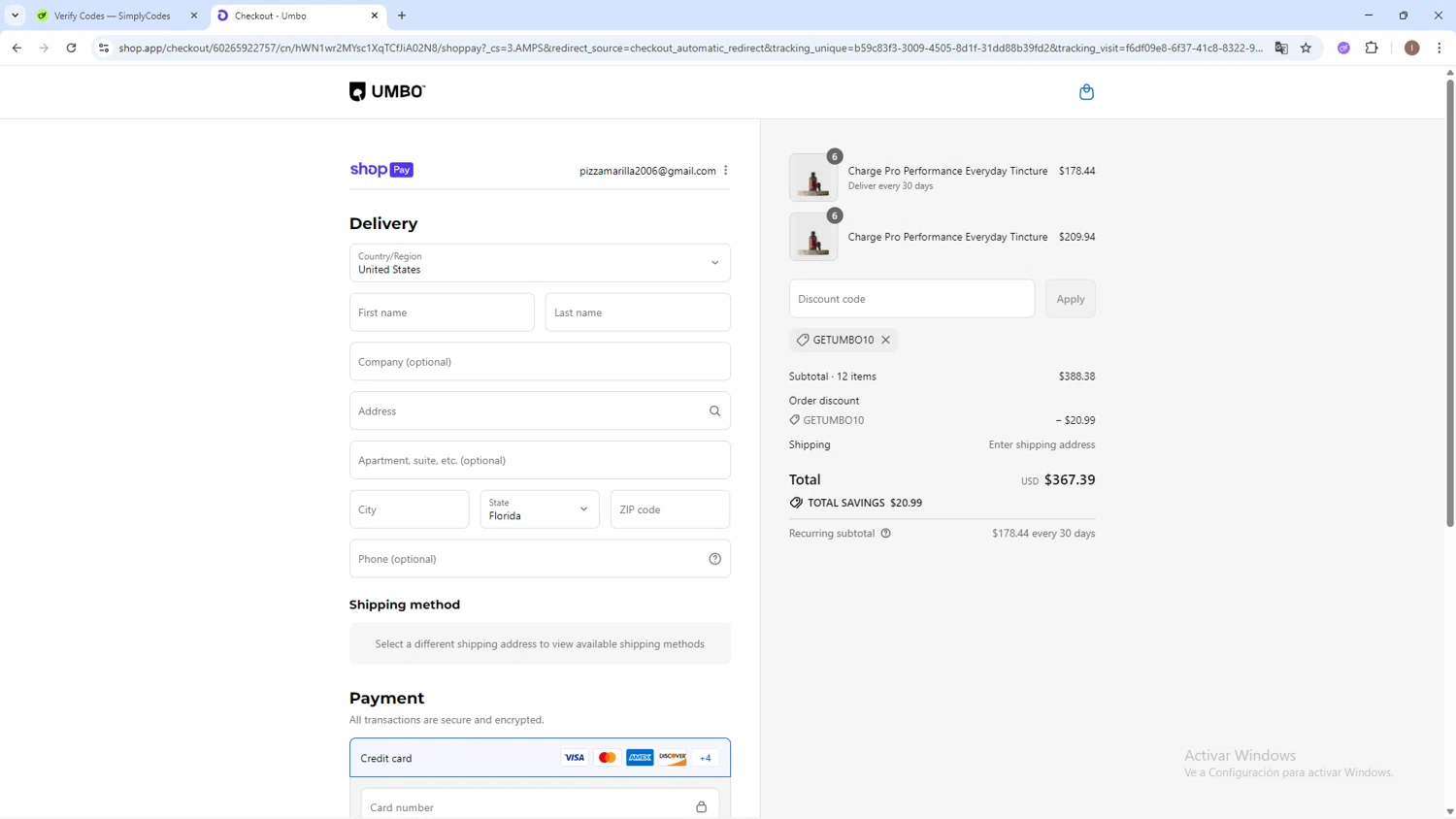Focus the Card number field

(x=540, y=805)
